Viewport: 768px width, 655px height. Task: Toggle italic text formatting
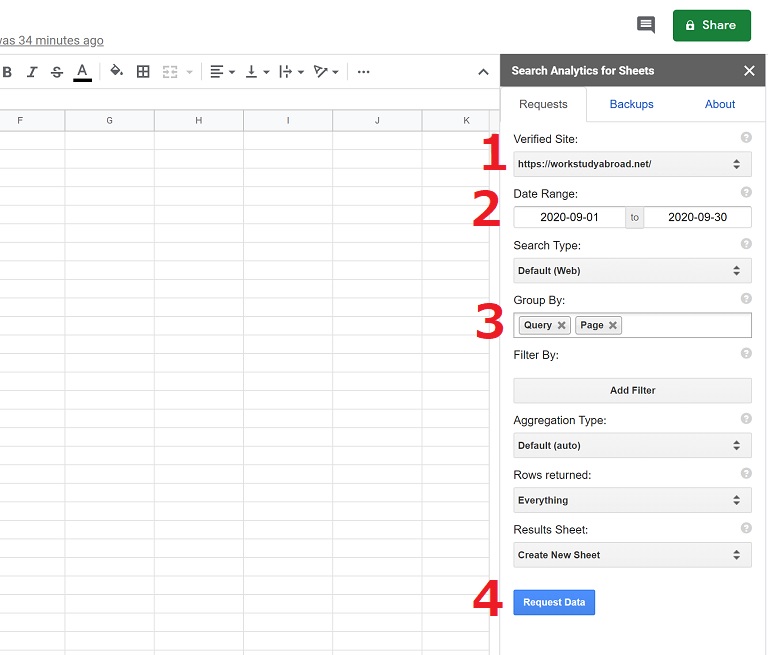pos(32,72)
